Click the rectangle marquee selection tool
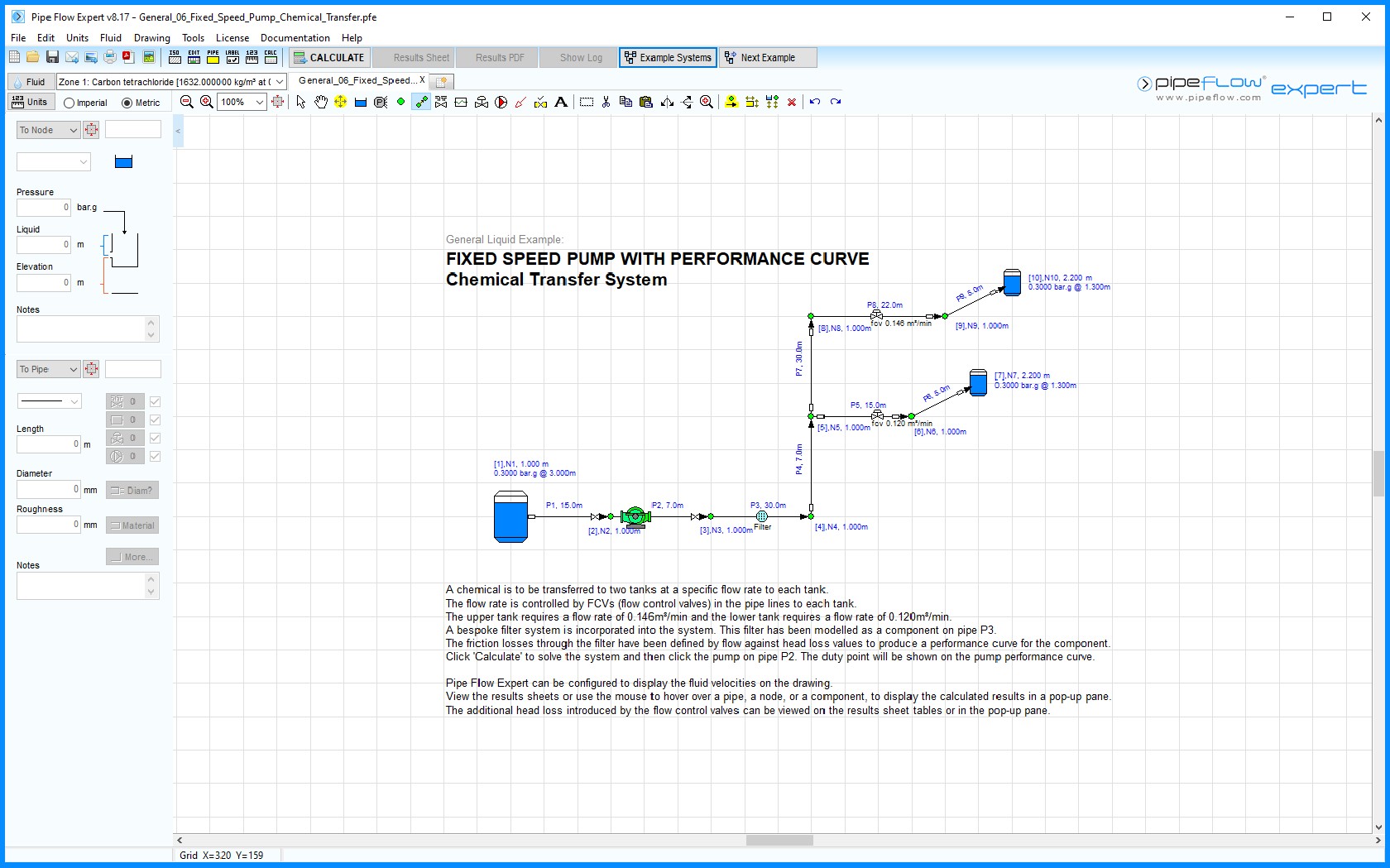 [587, 102]
